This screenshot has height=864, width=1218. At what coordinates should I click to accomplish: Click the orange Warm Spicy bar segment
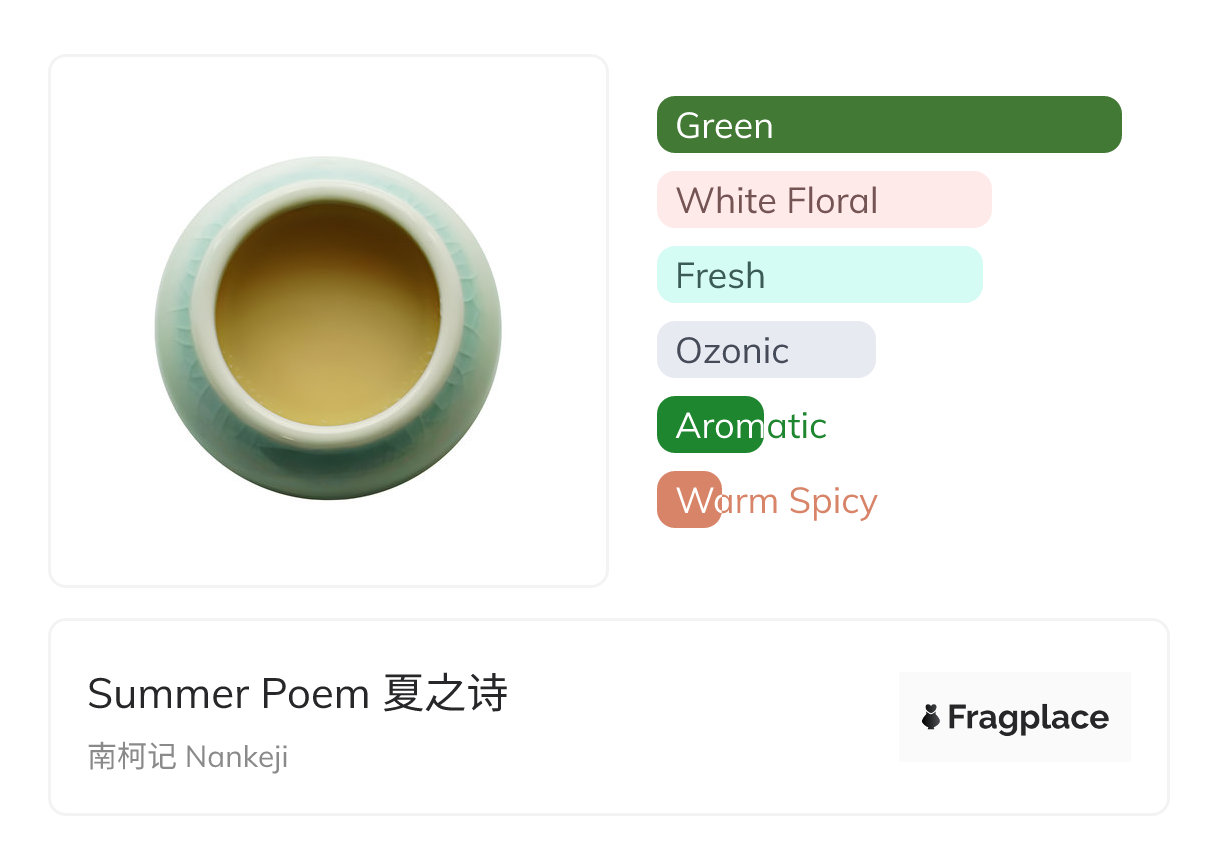(x=688, y=500)
